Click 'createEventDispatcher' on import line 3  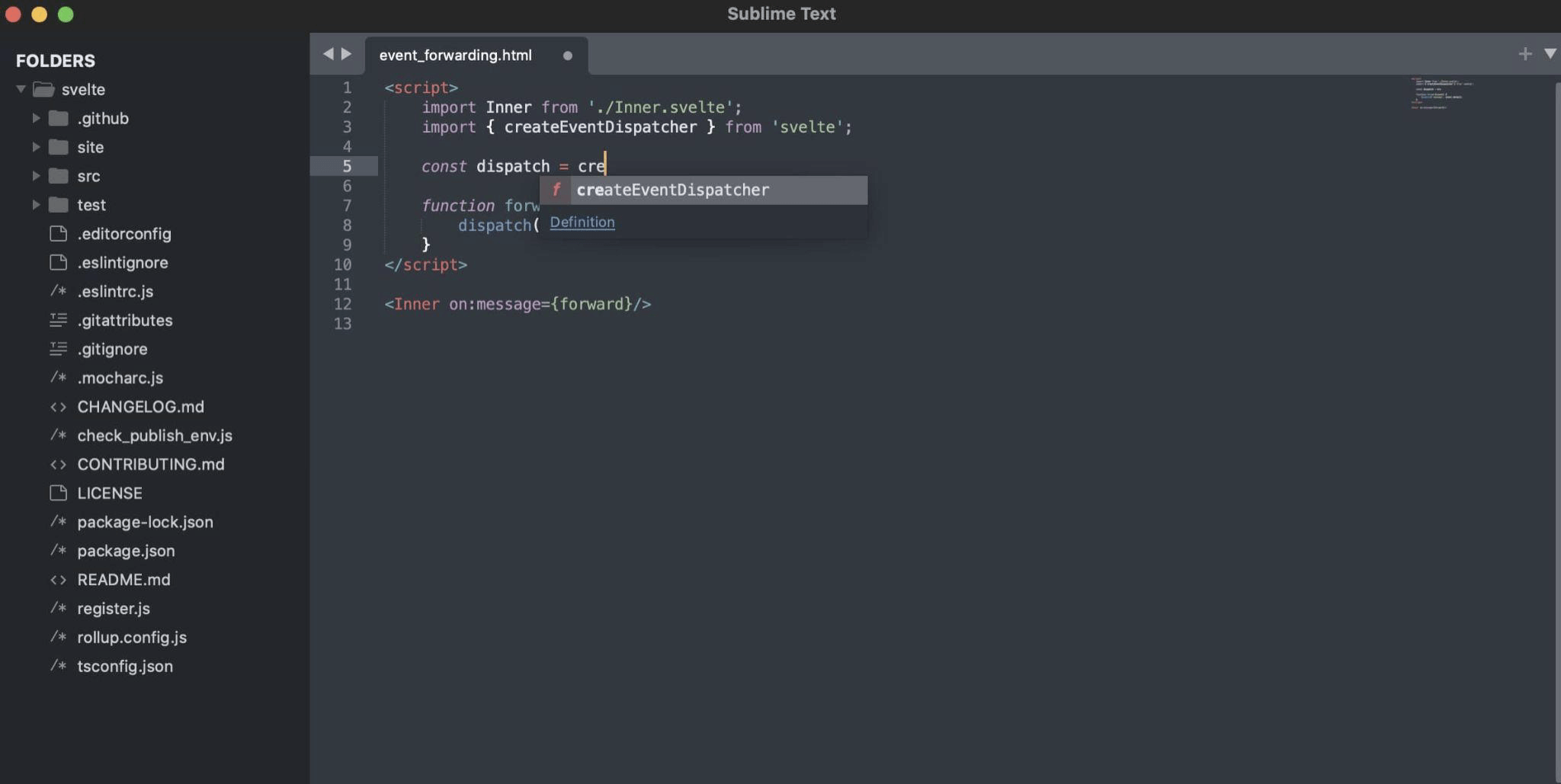pos(601,127)
